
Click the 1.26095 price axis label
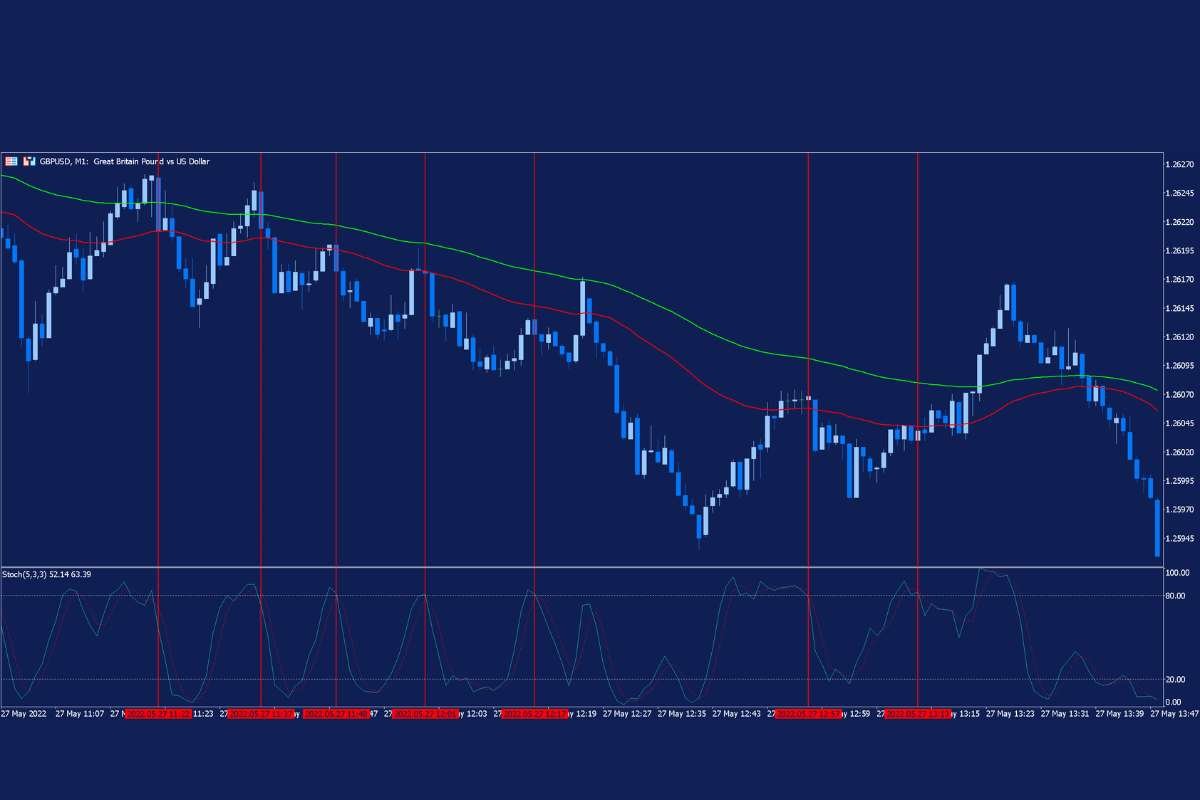[x=1181, y=366]
